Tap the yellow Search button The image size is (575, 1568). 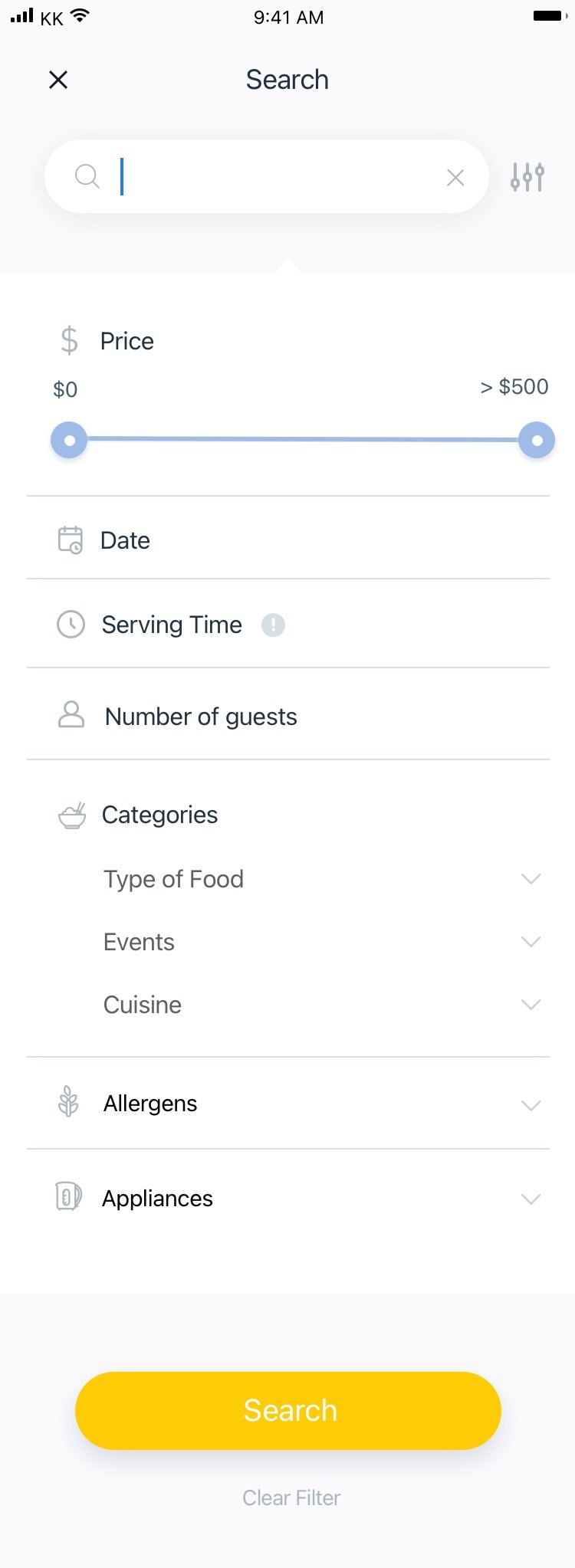pyautogui.click(x=288, y=1410)
